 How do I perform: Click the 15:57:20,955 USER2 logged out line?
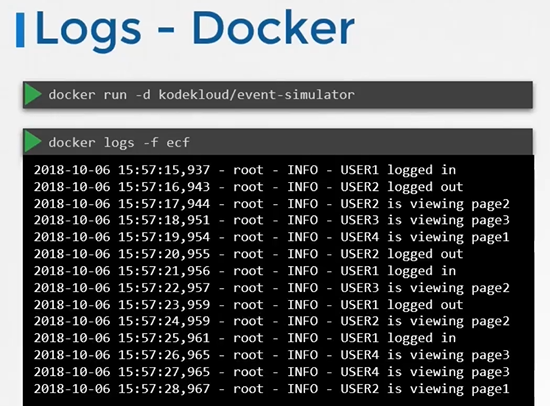(x=248, y=254)
